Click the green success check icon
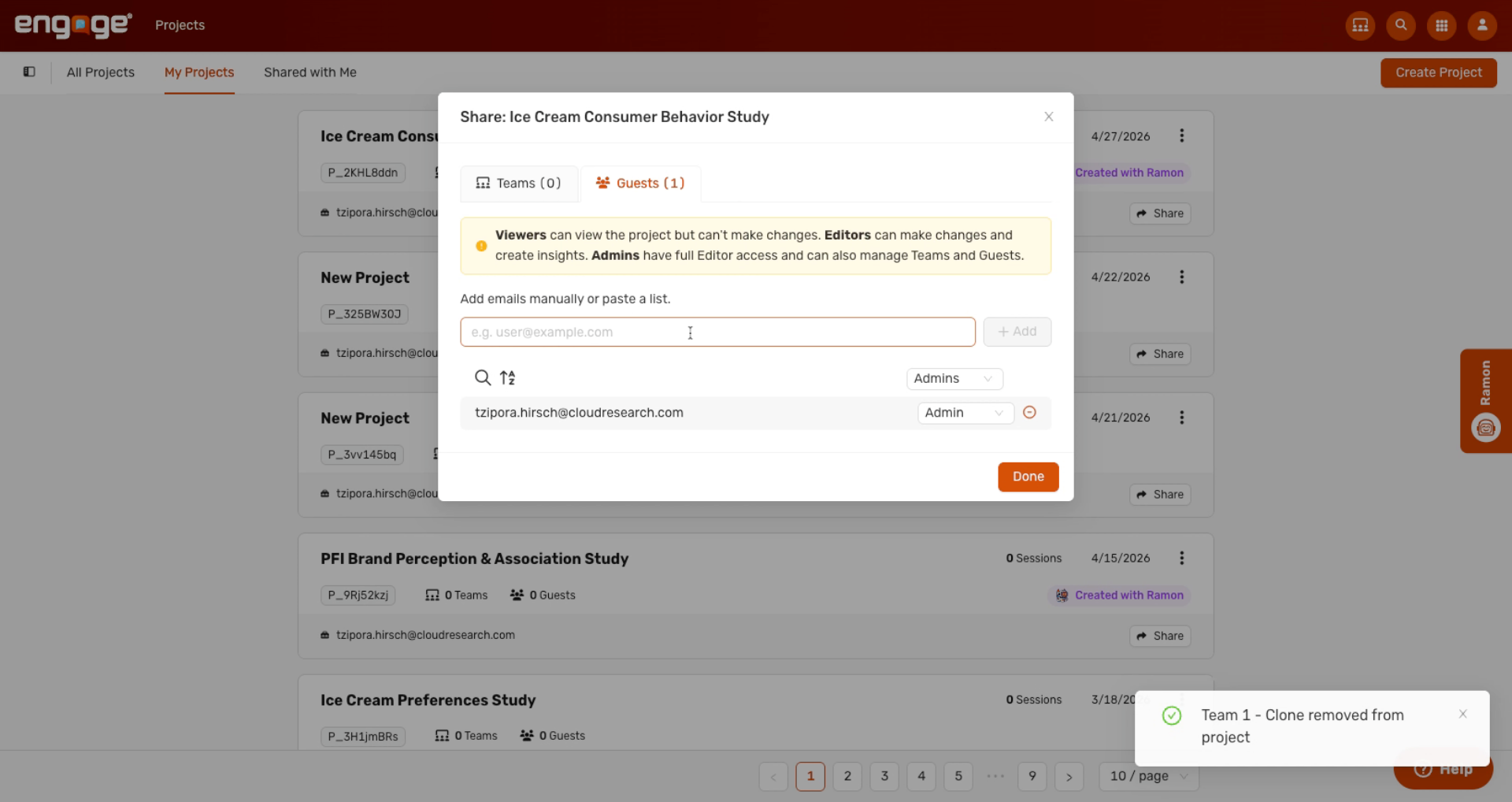This screenshot has height=802, width=1512. [x=1171, y=715]
